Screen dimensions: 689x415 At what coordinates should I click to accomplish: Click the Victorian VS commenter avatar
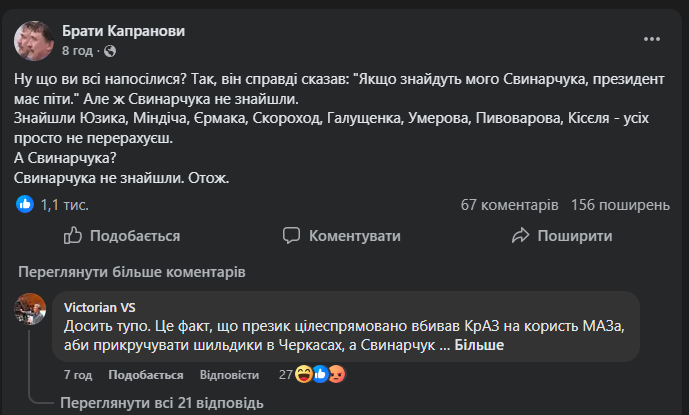(31, 308)
